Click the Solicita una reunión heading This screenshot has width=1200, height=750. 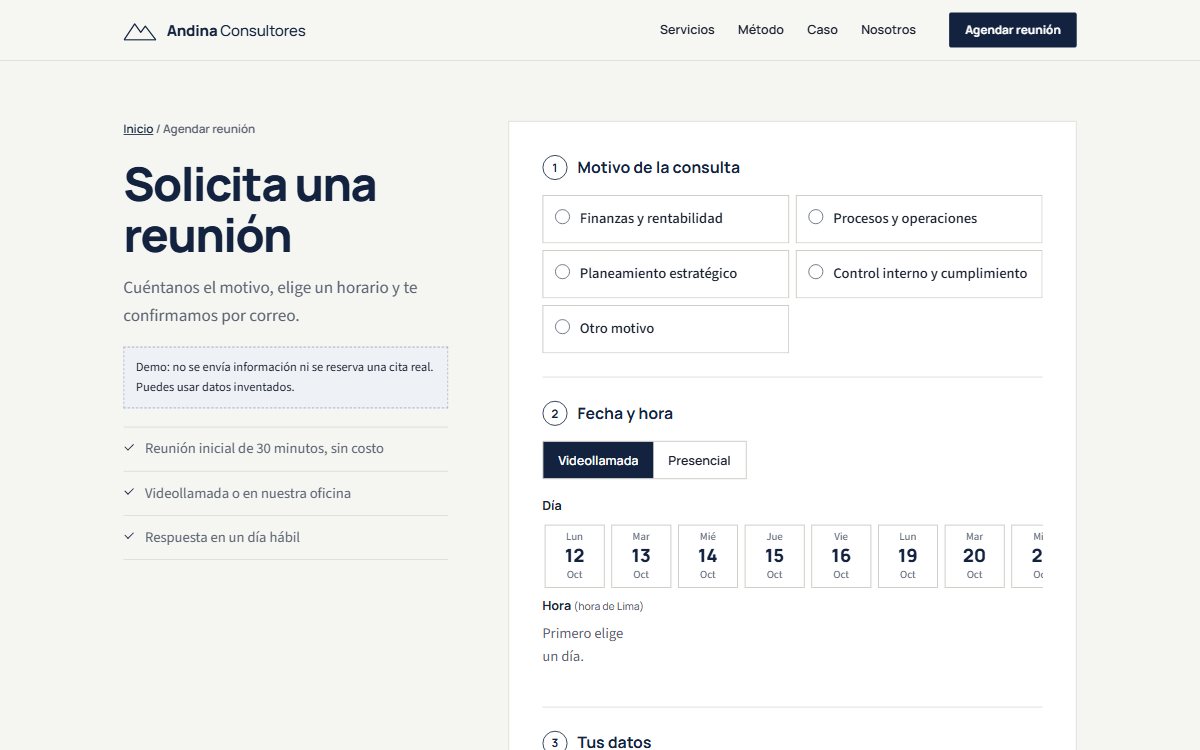[x=250, y=210]
